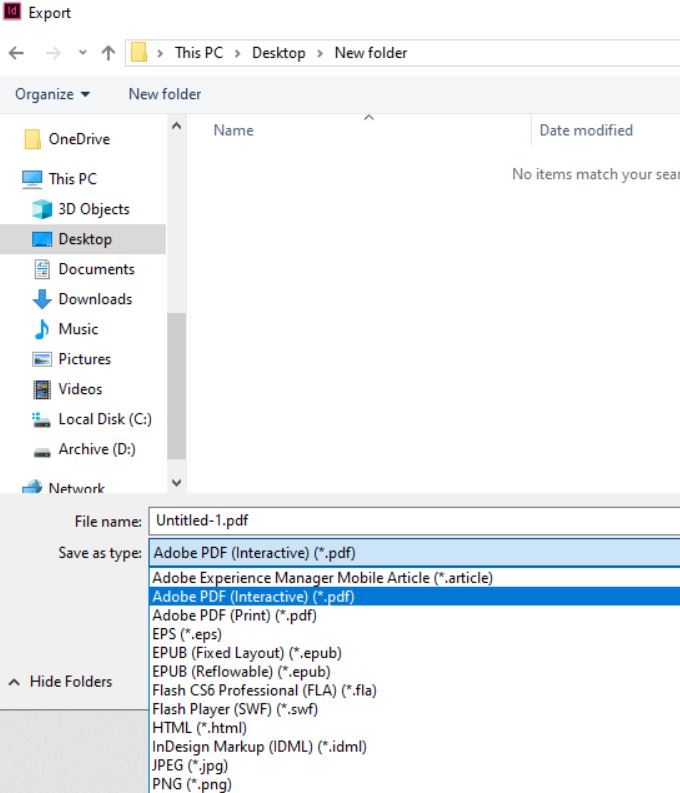Open Downloads folder from sidebar
Screen dimensions: 680x793
94,299
